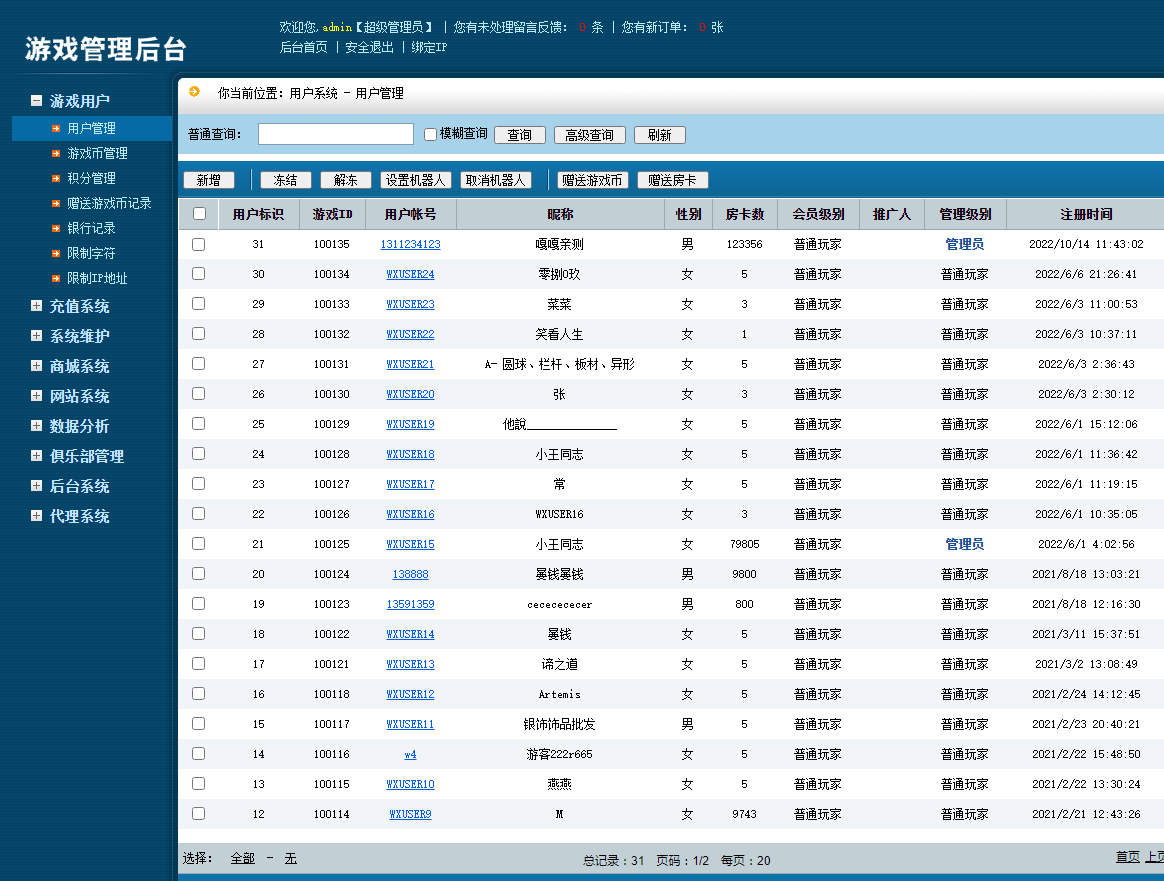Focus the 普通查询 search input field
The height and width of the screenshot is (881, 1164).
pos(336,134)
